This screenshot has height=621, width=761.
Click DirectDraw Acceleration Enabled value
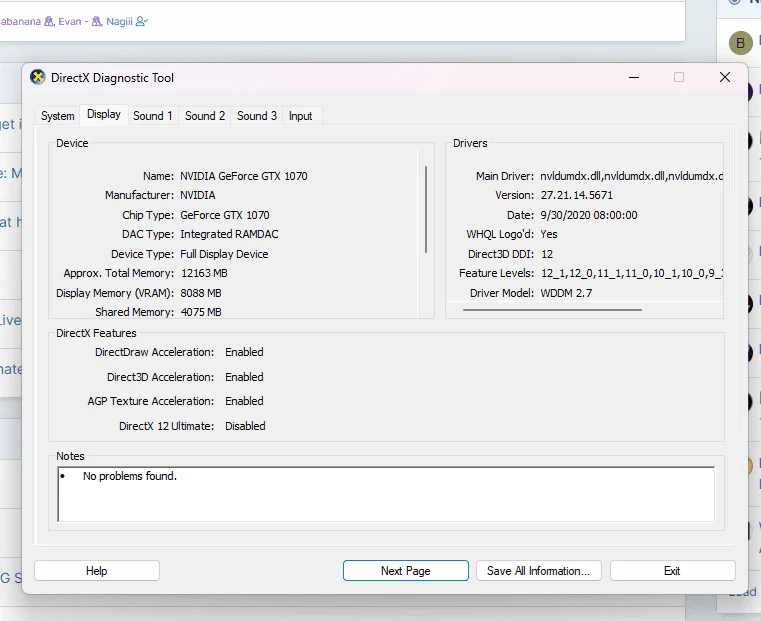coord(244,352)
